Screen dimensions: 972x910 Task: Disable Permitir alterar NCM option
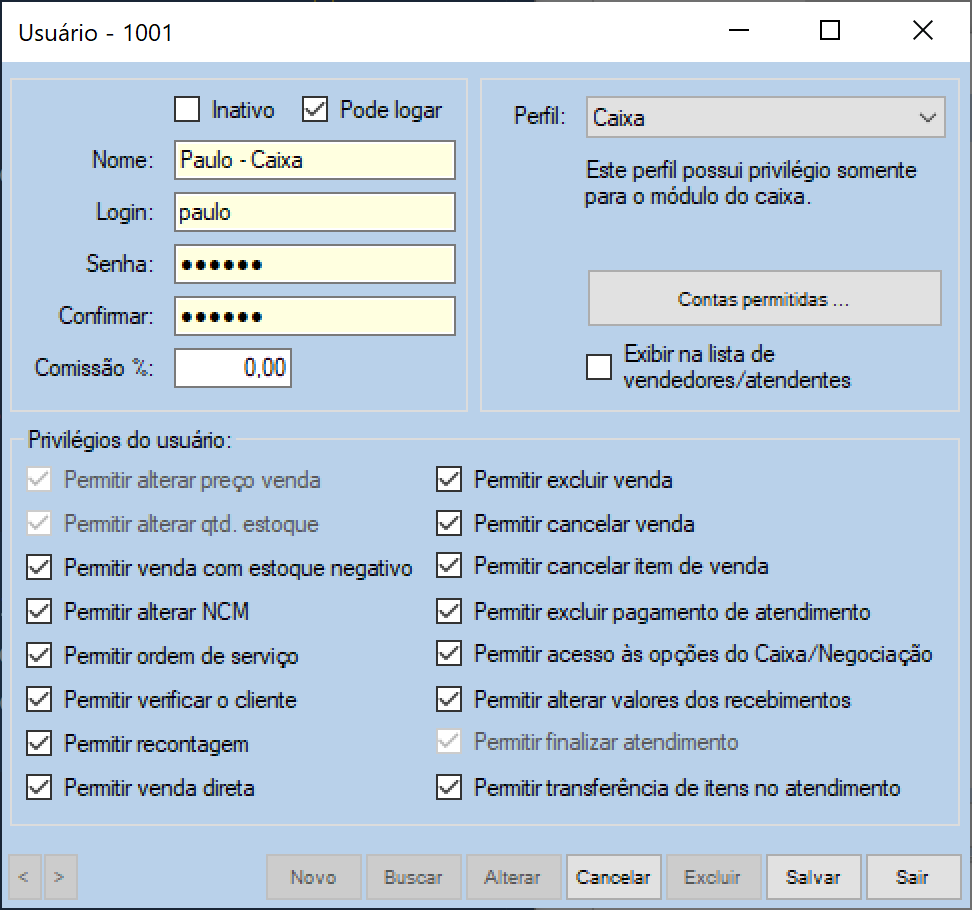pyautogui.click(x=39, y=612)
